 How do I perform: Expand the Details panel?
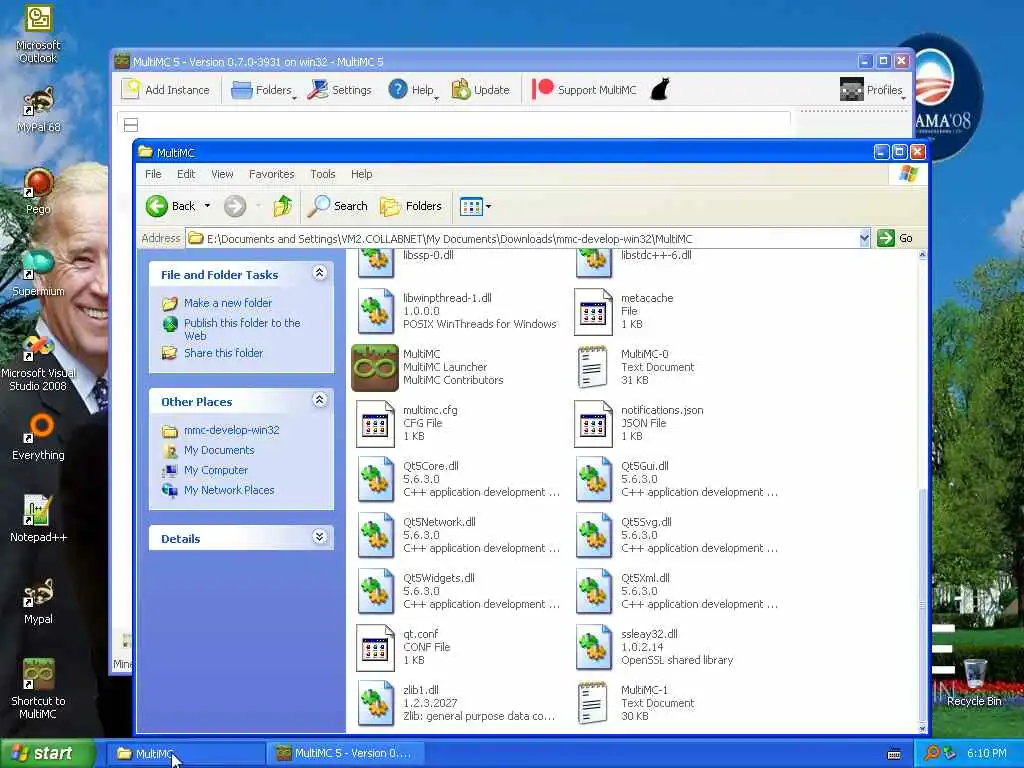point(319,537)
